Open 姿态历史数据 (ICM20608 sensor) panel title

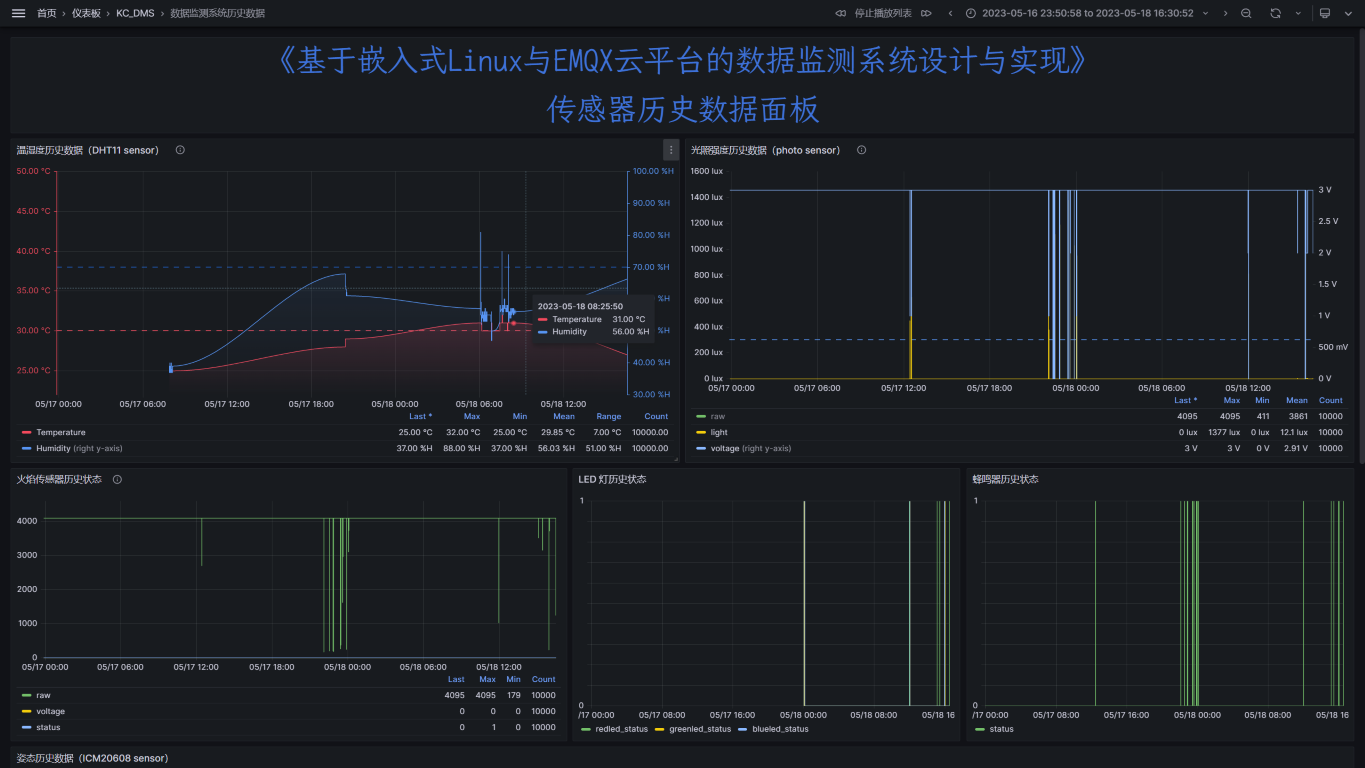point(92,758)
